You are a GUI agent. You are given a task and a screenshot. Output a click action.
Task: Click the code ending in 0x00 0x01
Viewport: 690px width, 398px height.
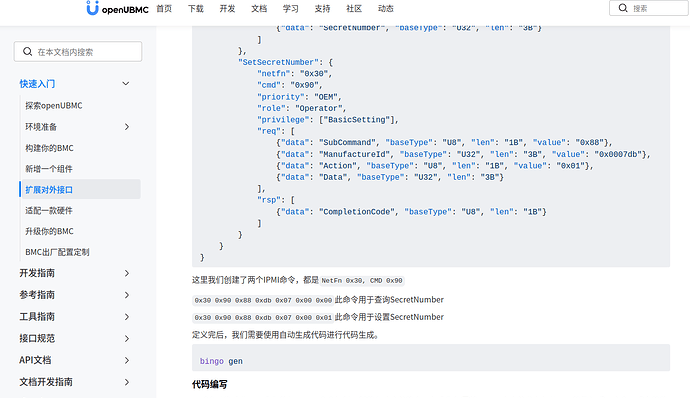click(263, 317)
